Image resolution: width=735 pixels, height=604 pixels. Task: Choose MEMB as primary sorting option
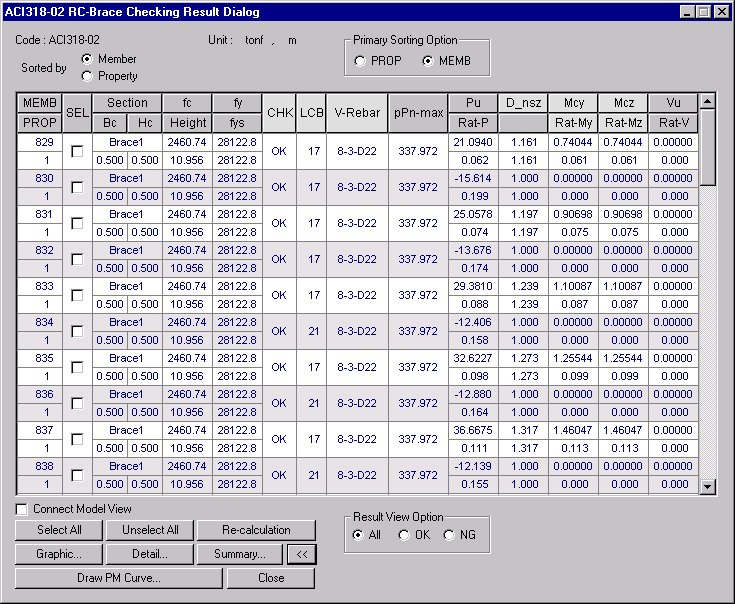(x=429, y=61)
